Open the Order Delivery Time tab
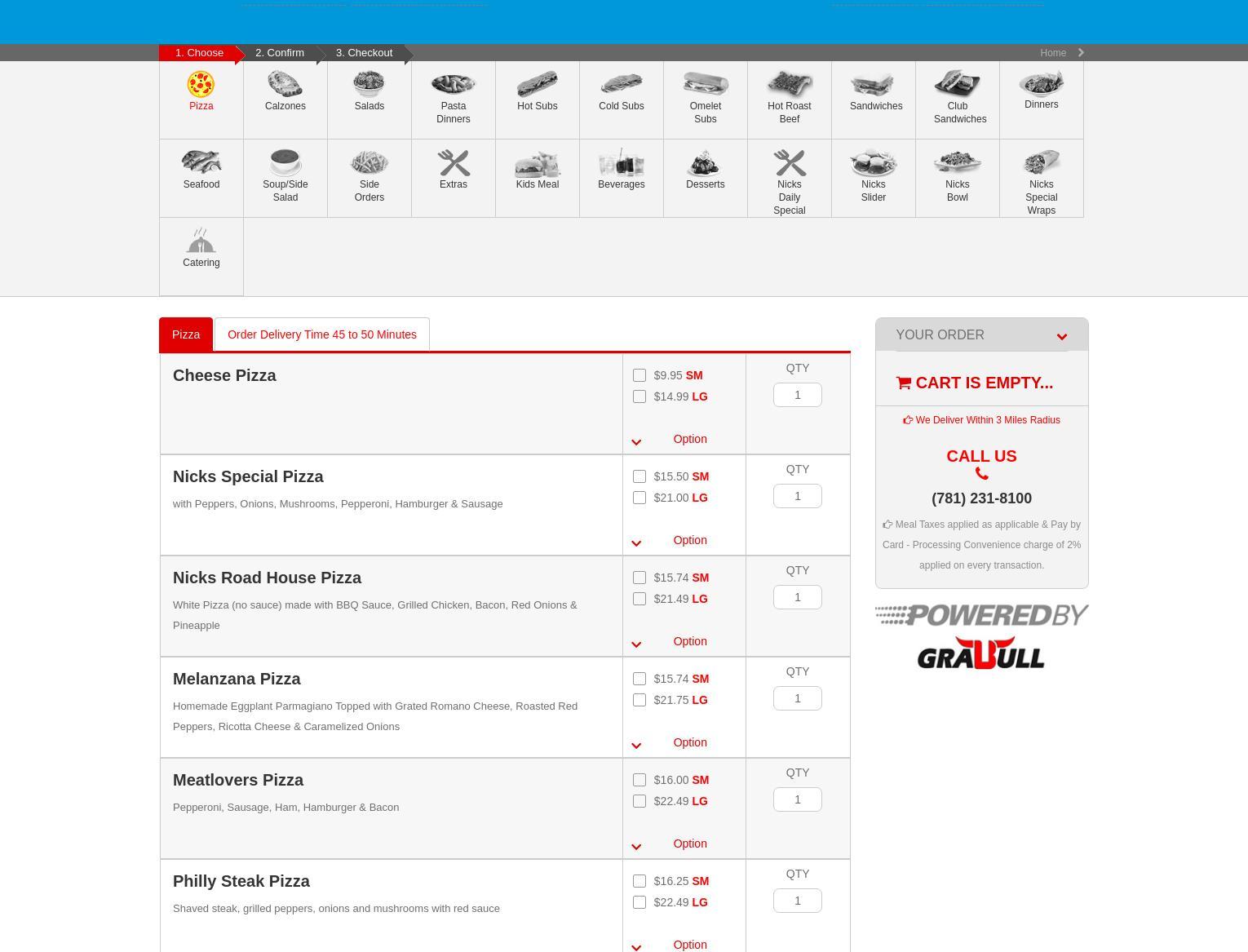Image resolution: width=1248 pixels, height=952 pixels. (321, 334)
